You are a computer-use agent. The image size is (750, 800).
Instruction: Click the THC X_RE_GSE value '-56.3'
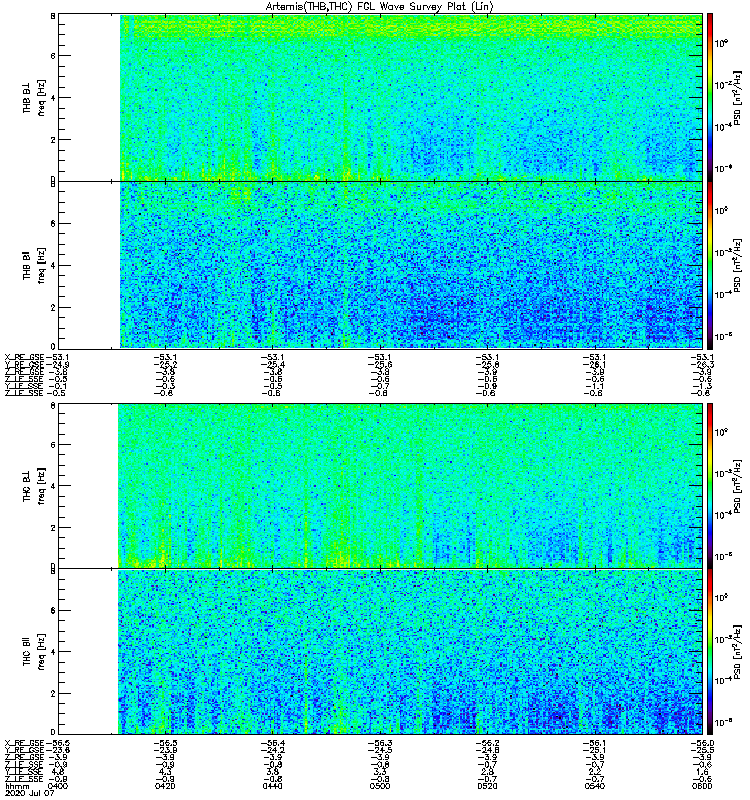click(x=381, y=743)
